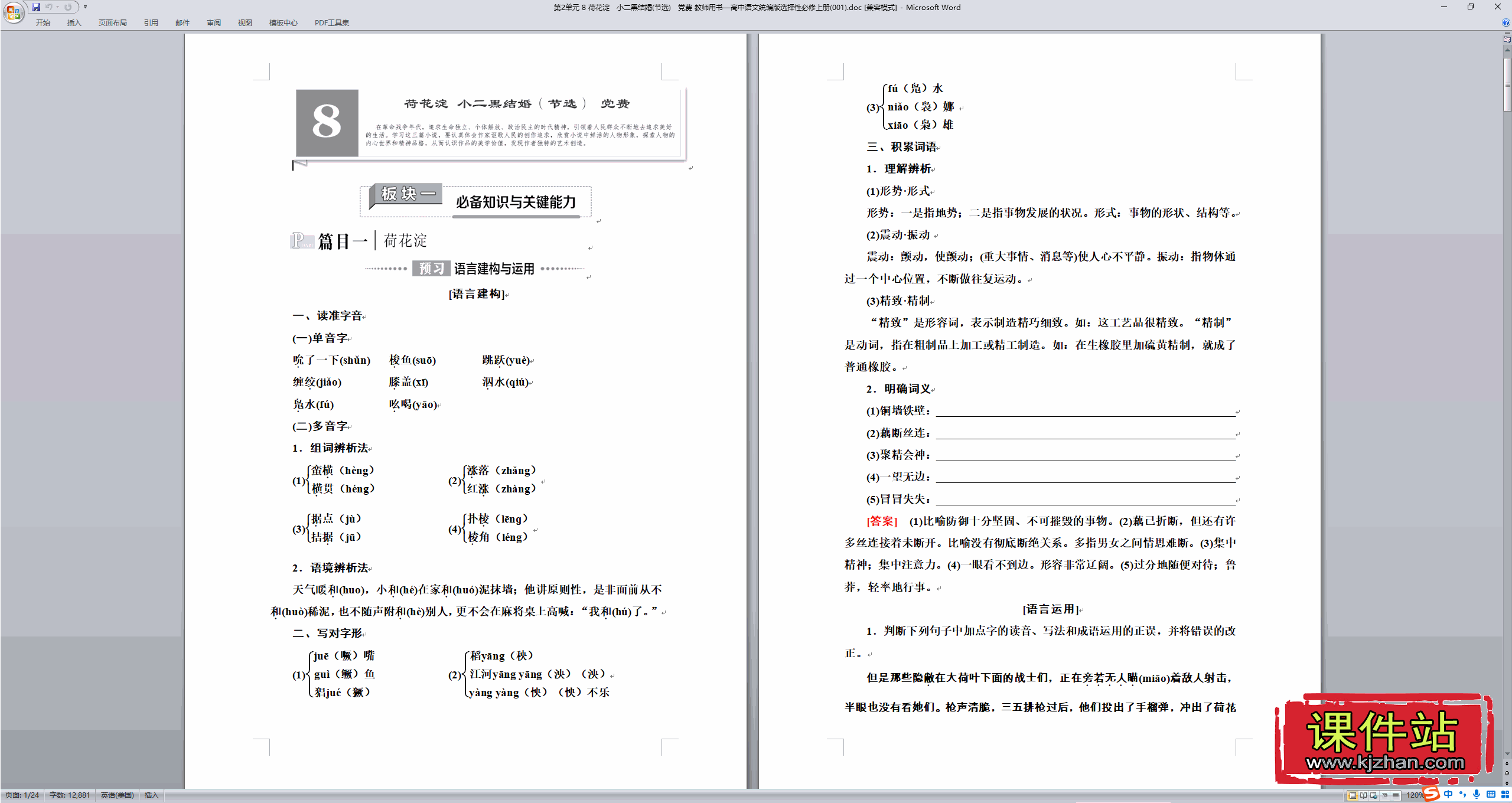Go to previous page browse button
Image resolution: width=1512 pixels, height=803 pixels.
(x=1507, y=764)
